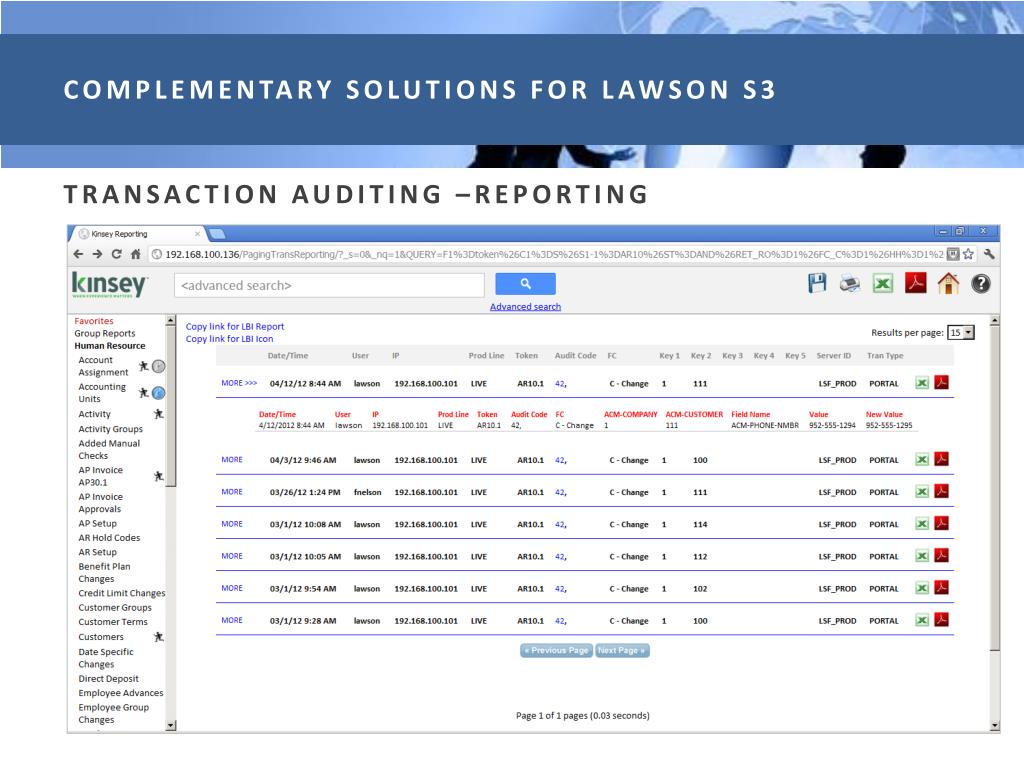Viewport: 1024px width, 768px height.
Task: Export all results to PDF from toolbar
Action: tap(916, 283)
